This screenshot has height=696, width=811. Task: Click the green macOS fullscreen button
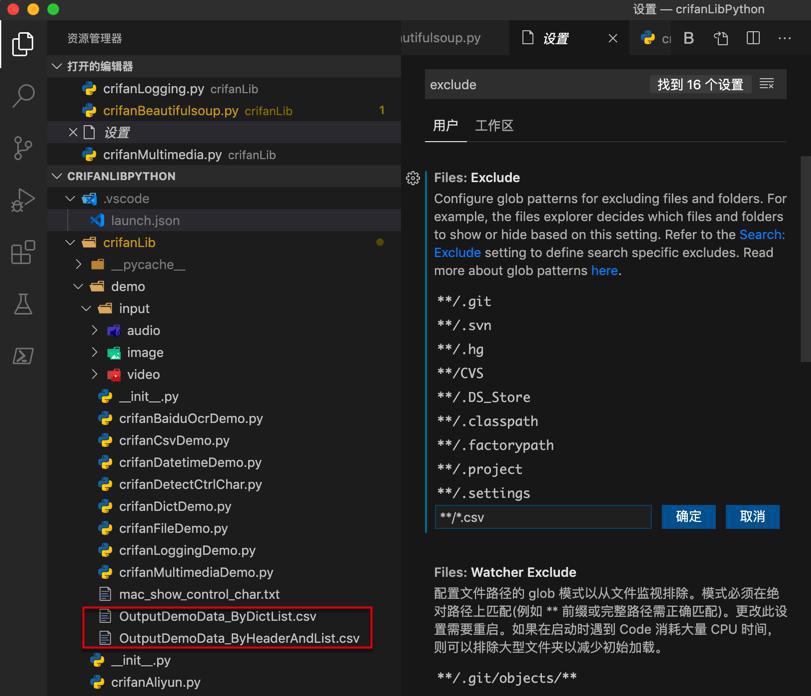(53, 9)
